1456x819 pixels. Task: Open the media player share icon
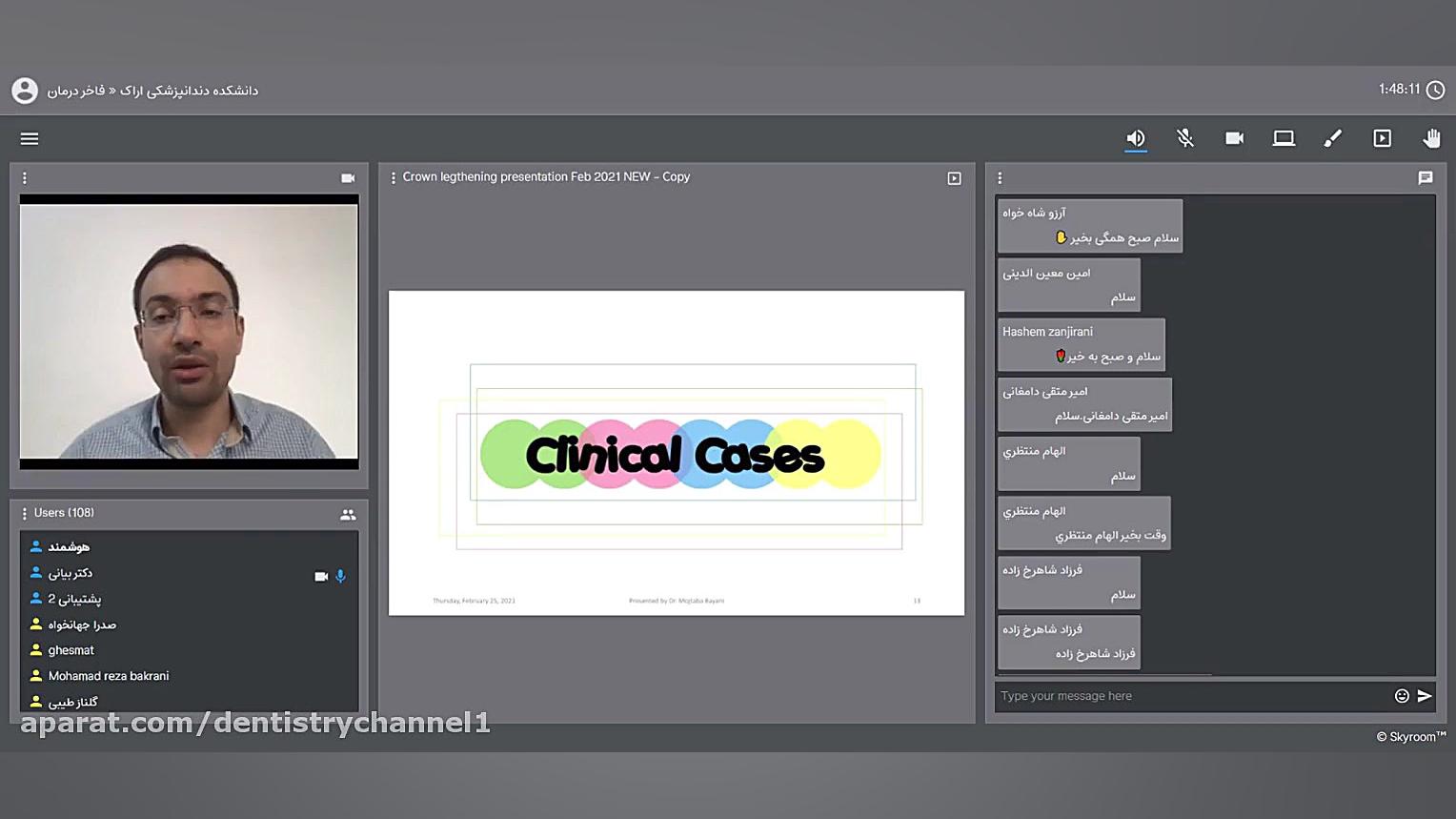tap(1382, 139)
